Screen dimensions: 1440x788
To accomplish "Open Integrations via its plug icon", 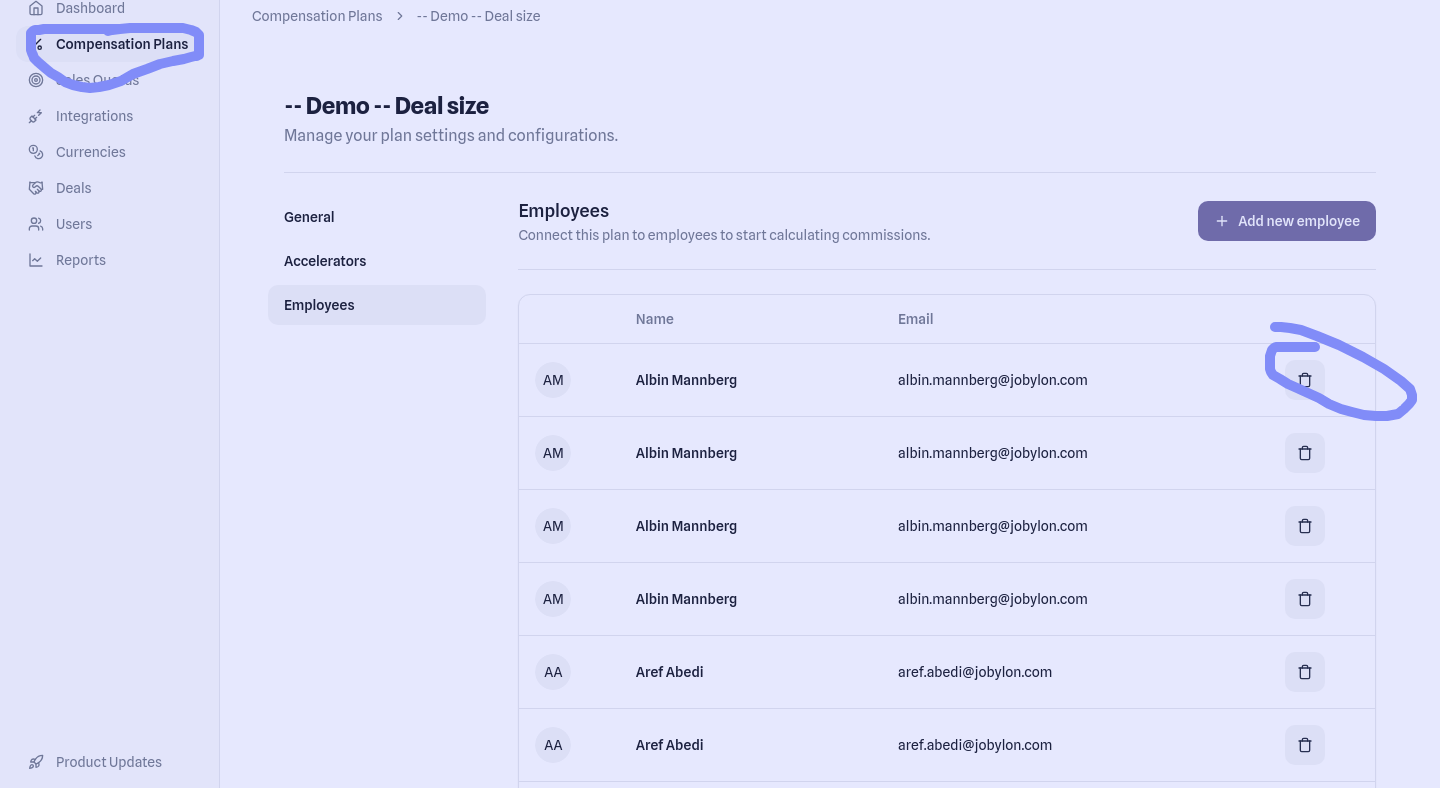I will click(x=36, y=116).
